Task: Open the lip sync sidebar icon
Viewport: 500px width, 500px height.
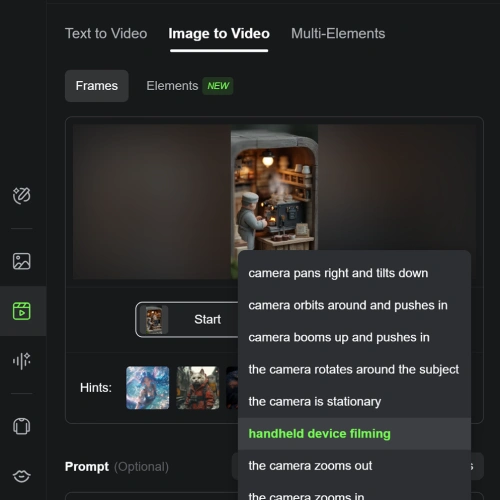Action: (x=22, y=476)
